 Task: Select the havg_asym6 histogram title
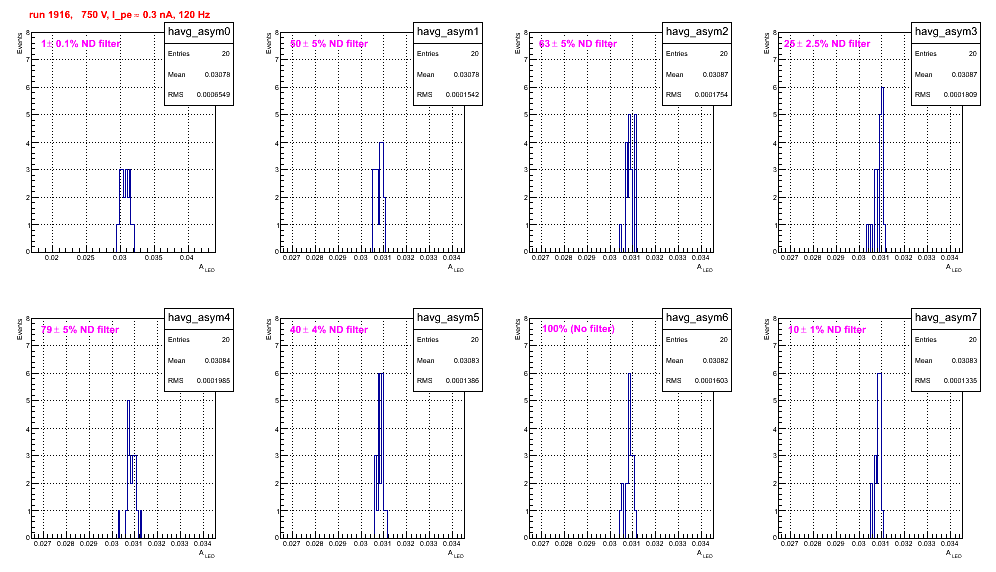pyautogui.click(x=697, y=317)
